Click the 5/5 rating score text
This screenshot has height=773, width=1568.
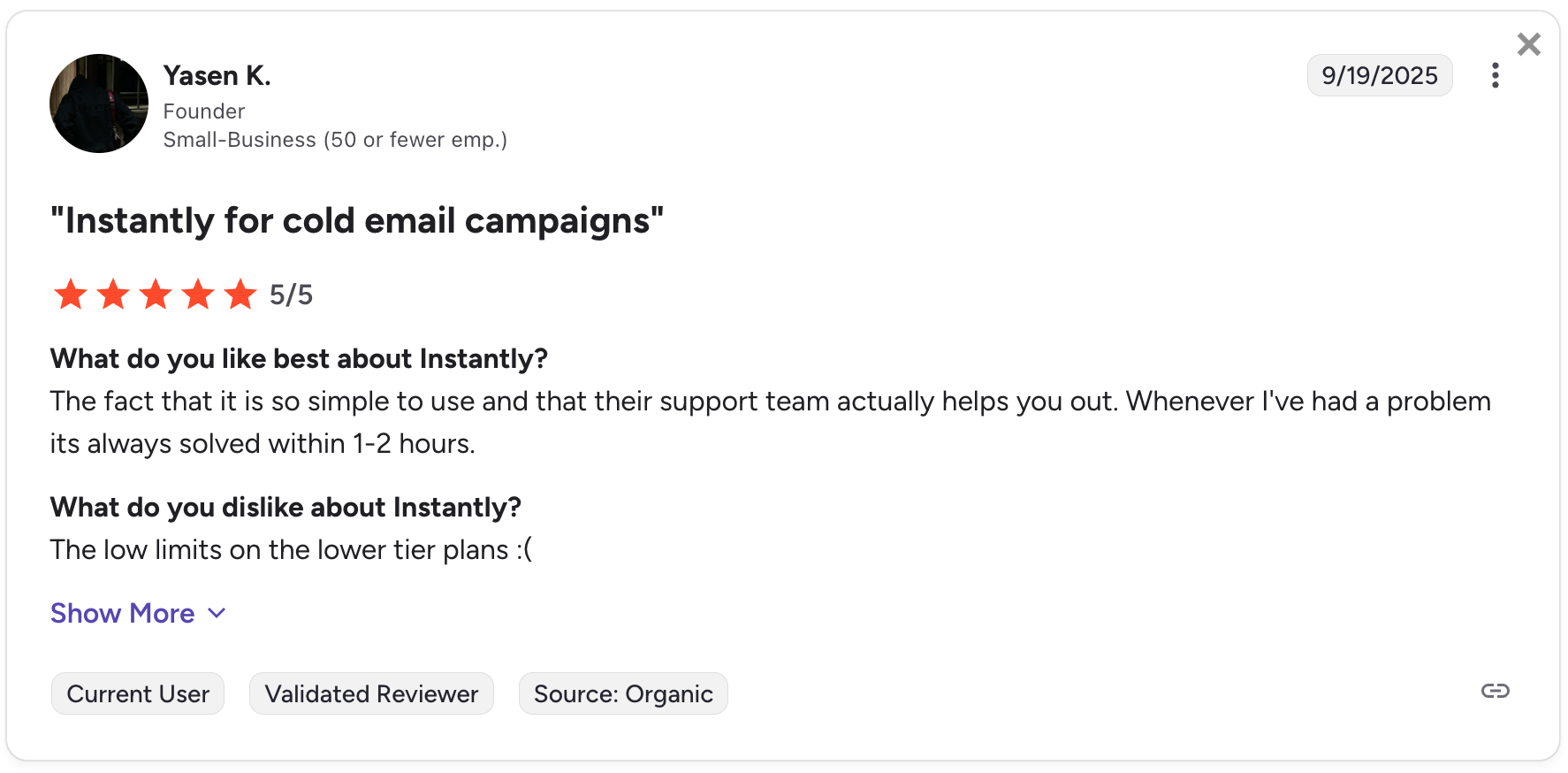[x=291, y=294]
